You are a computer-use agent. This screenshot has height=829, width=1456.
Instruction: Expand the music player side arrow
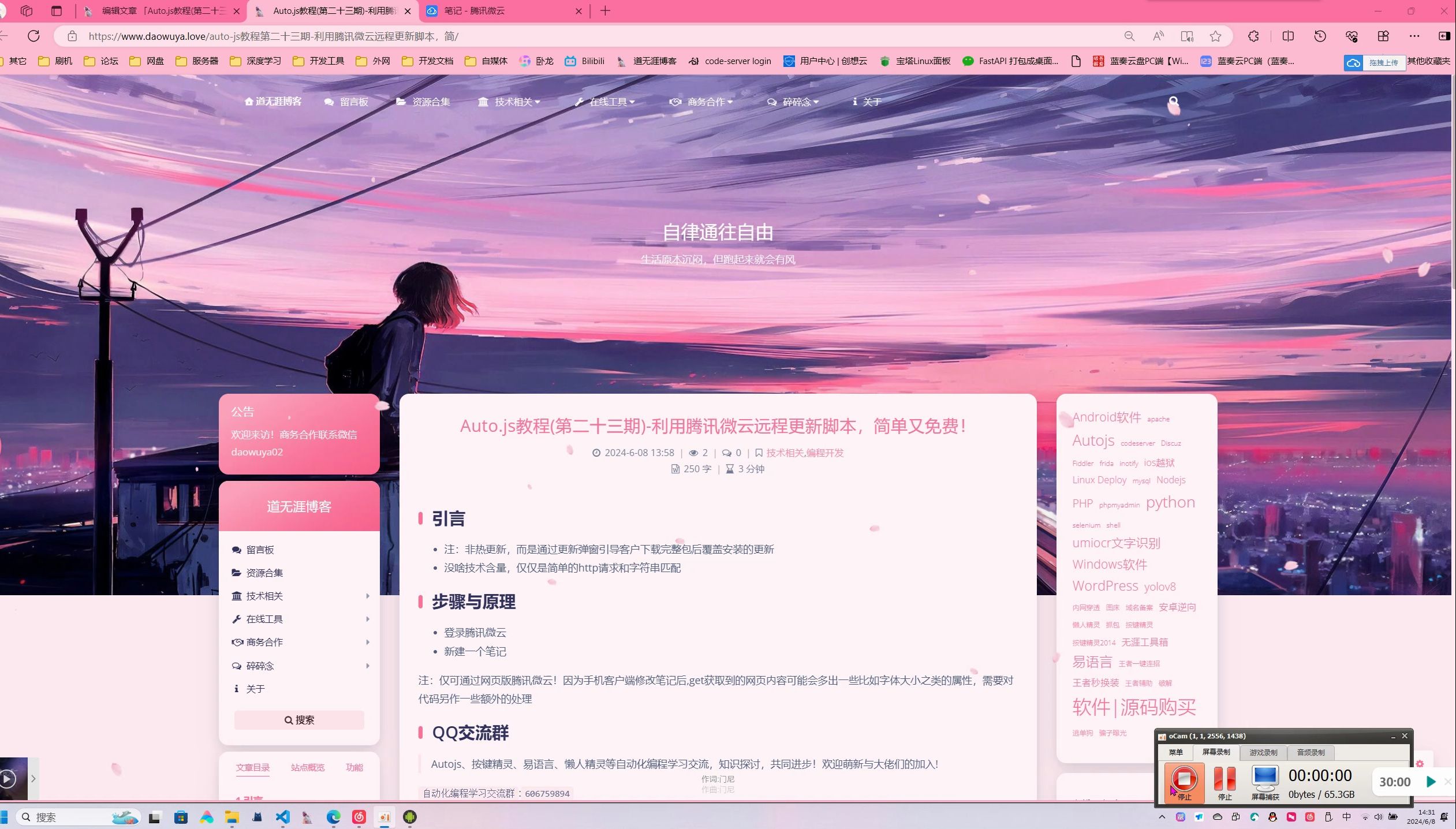(x=33, y=779)
